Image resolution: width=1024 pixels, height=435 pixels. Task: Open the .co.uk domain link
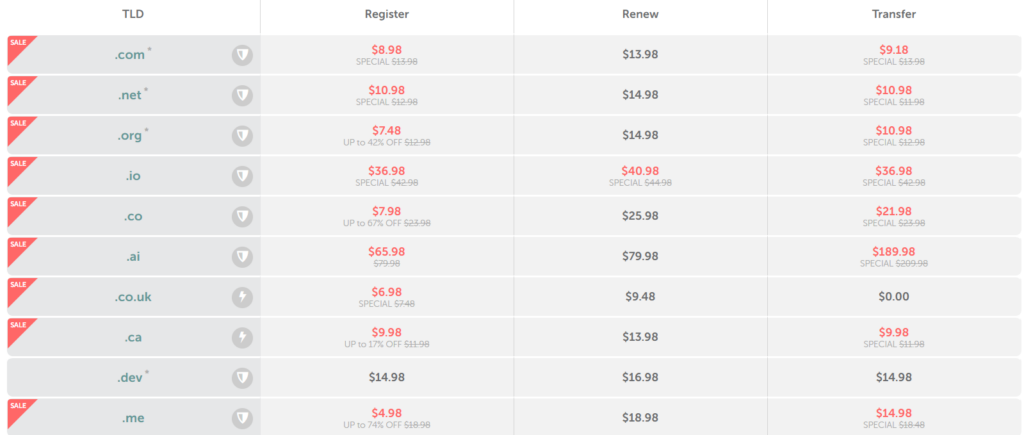tap(133, 297)
